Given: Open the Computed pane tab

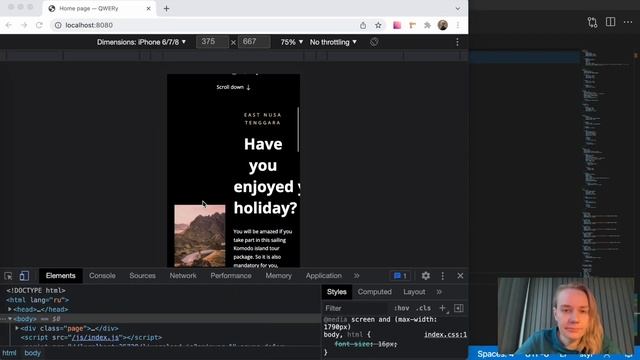Looking at the screenshot, I should pos(374,292).
